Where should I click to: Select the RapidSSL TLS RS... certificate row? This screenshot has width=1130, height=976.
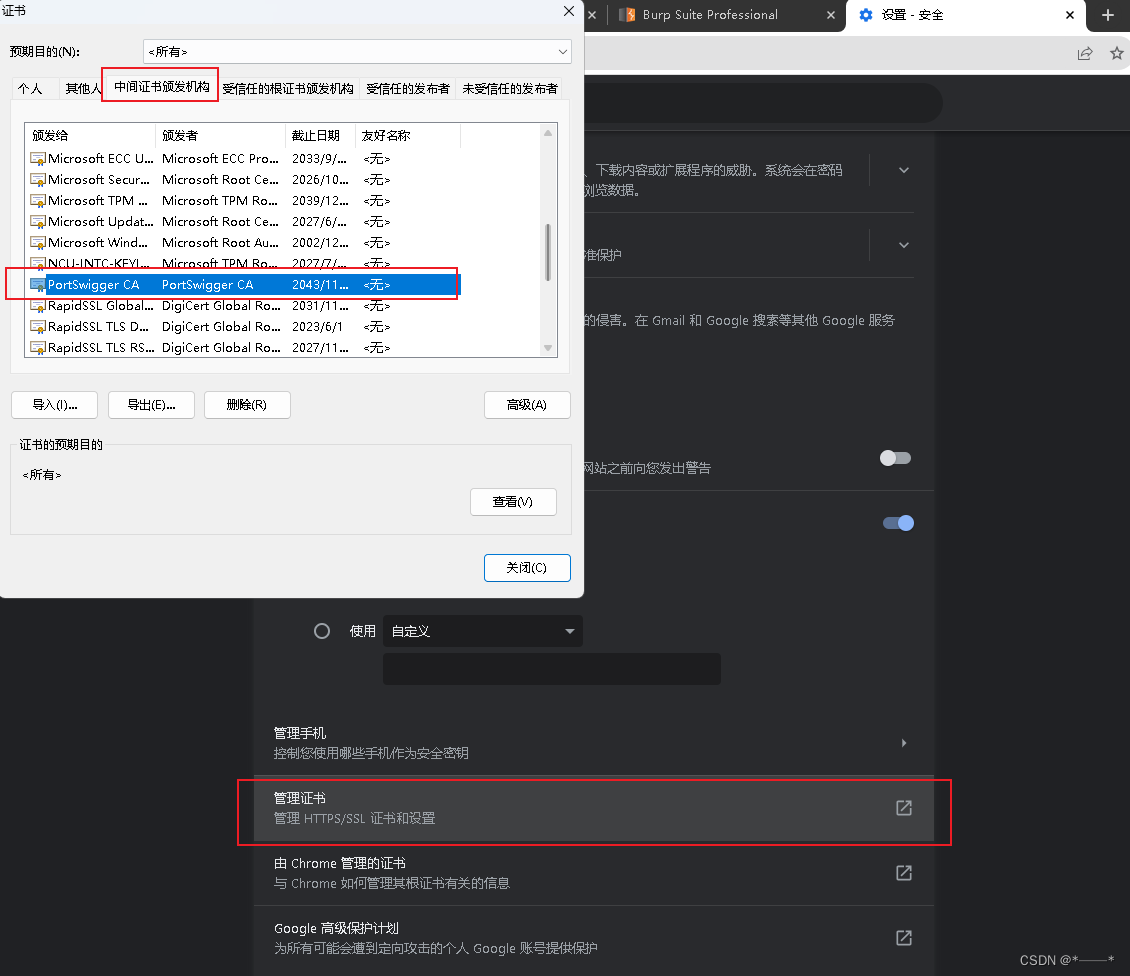[244, 347]
